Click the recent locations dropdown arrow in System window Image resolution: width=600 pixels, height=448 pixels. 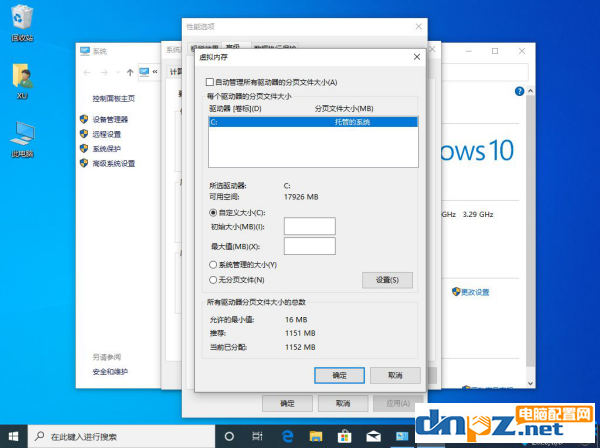coord(118,72)
